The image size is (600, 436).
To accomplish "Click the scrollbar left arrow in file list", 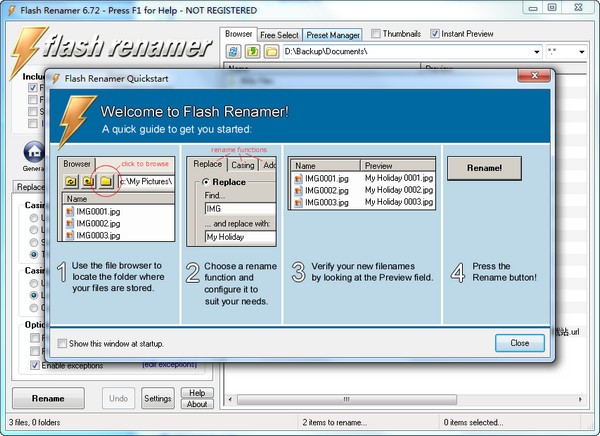I will click(230, 399).
